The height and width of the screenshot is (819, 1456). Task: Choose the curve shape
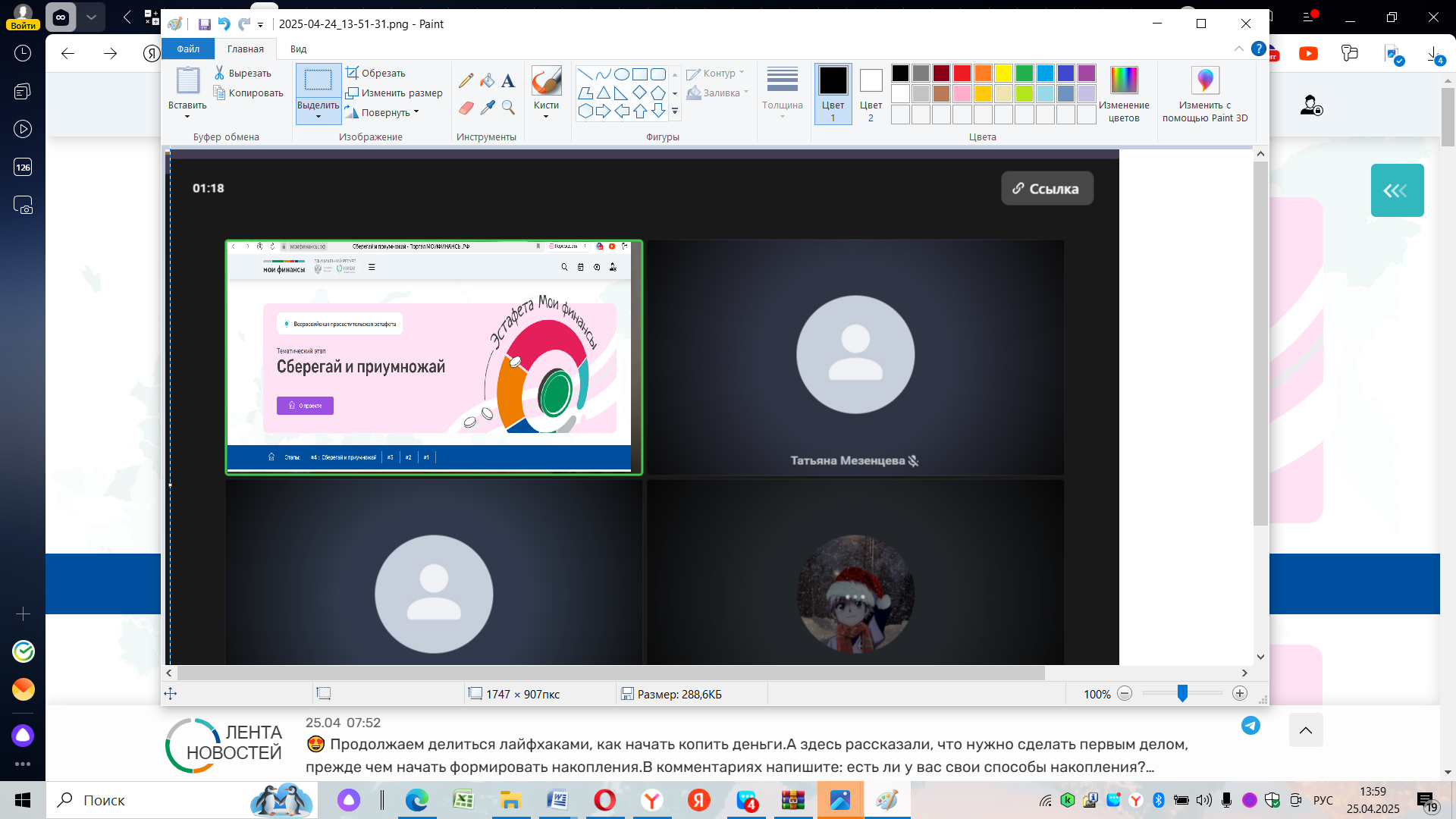[604, 74]
